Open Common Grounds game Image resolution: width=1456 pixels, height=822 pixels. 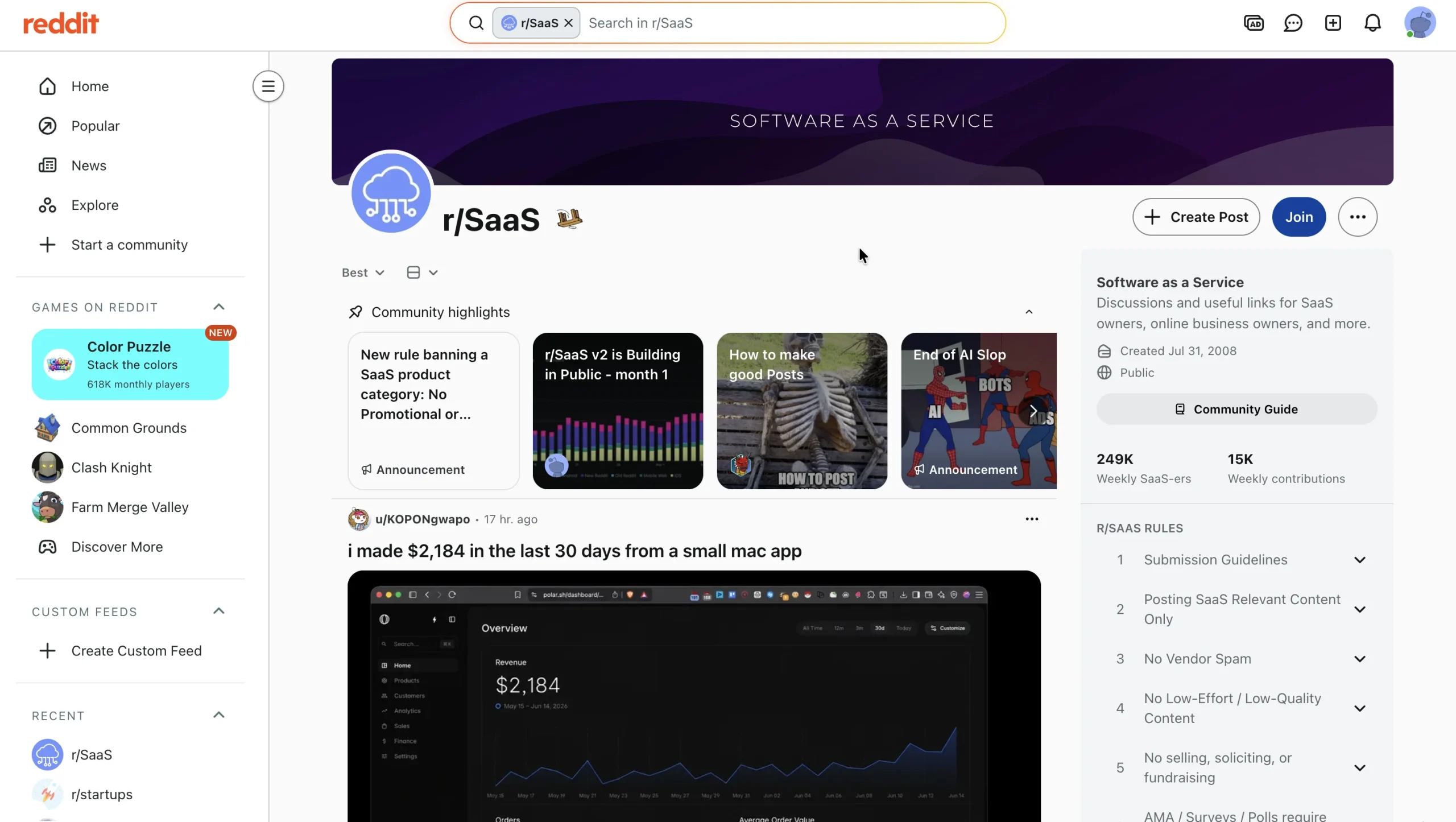[x=130, y=428]
